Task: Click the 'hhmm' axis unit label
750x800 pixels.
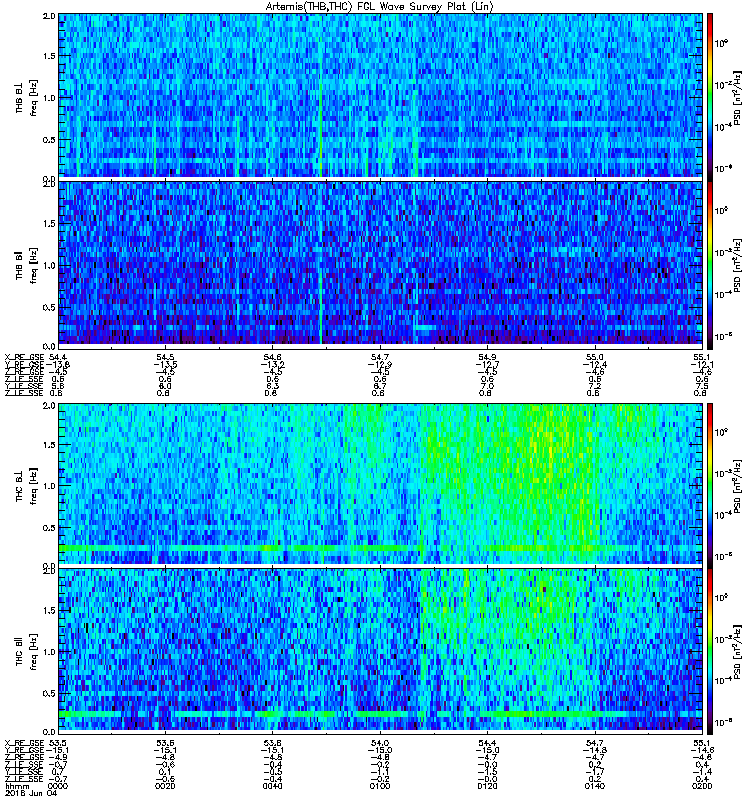Action: point(16,786)
